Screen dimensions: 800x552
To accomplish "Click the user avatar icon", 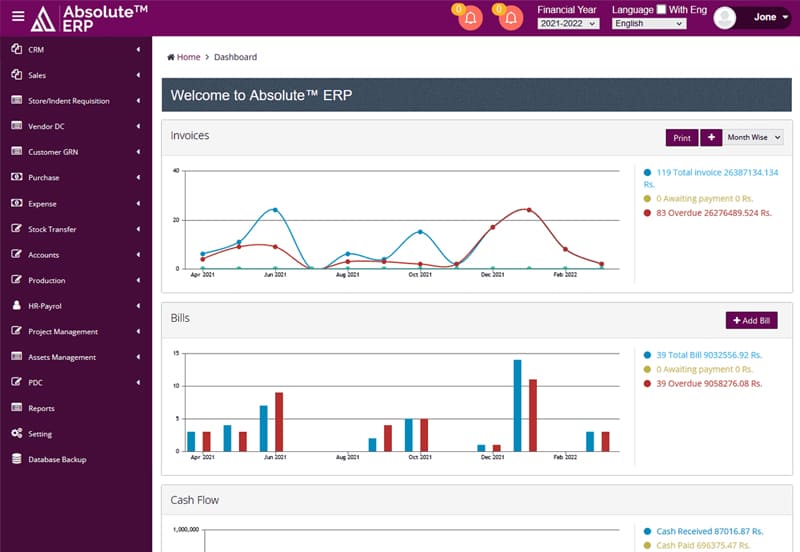I will [725, 17].
